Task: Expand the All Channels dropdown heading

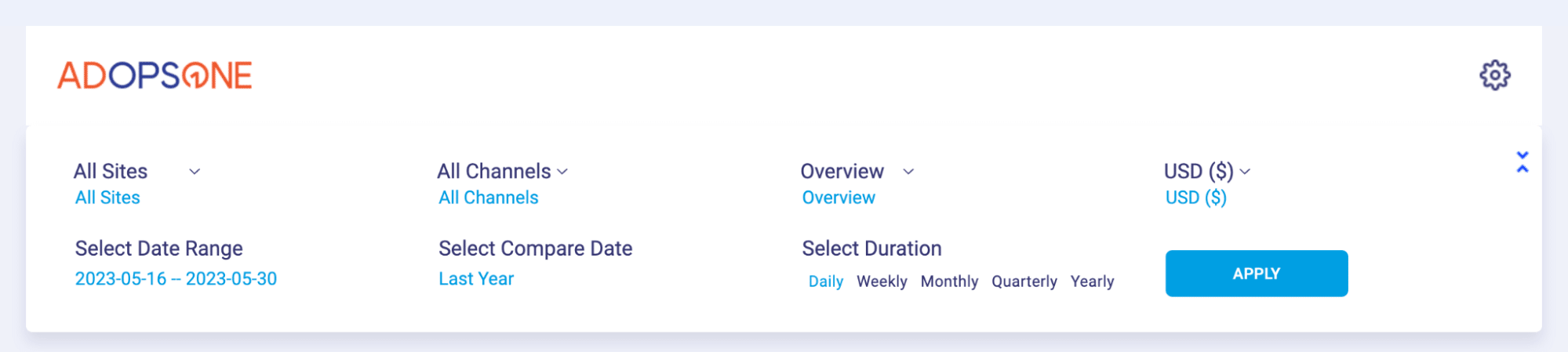Action: [494, 172]
